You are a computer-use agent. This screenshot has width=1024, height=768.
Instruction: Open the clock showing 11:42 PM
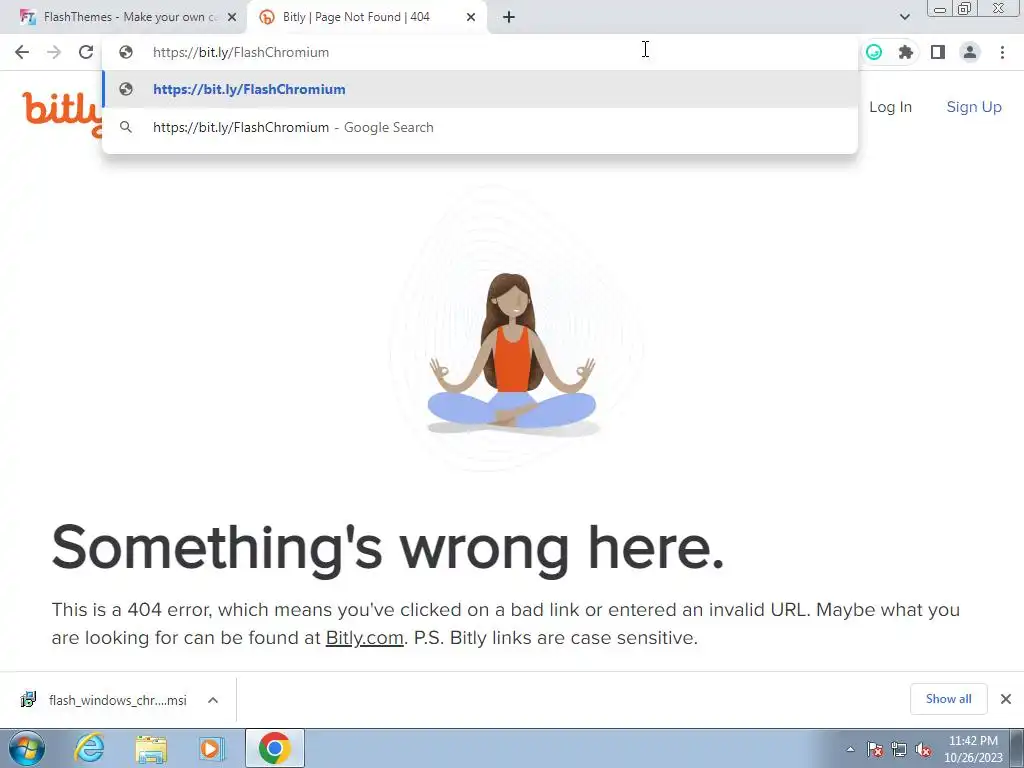point(973,749)
